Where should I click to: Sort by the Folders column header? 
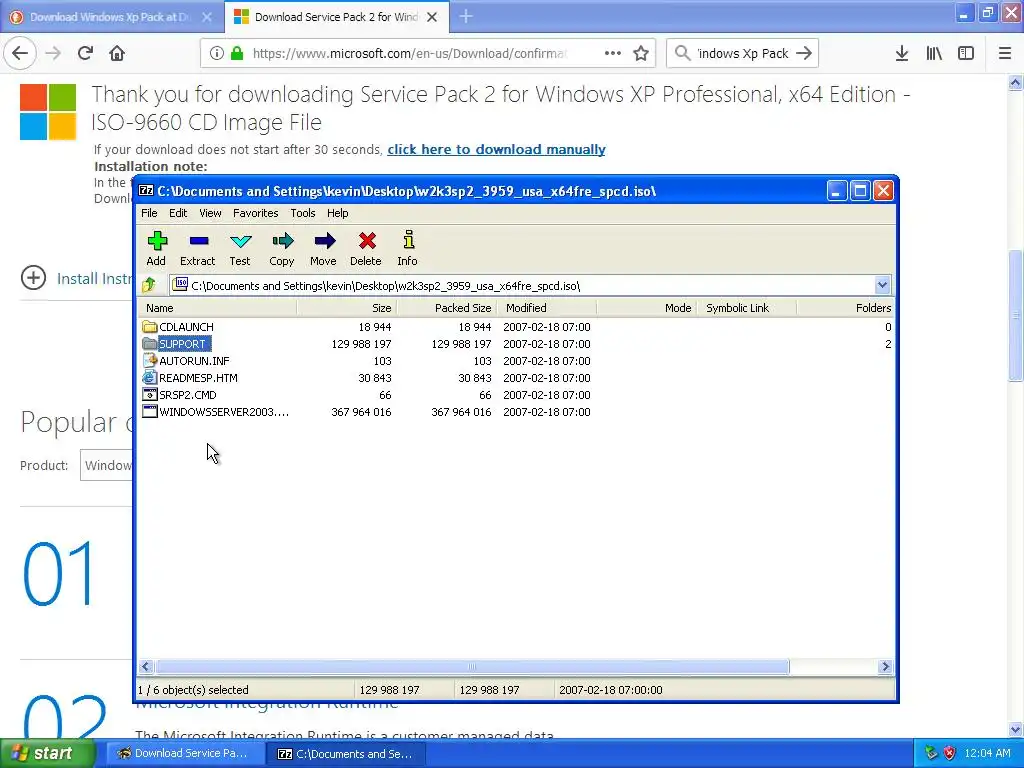pos(846,308)
